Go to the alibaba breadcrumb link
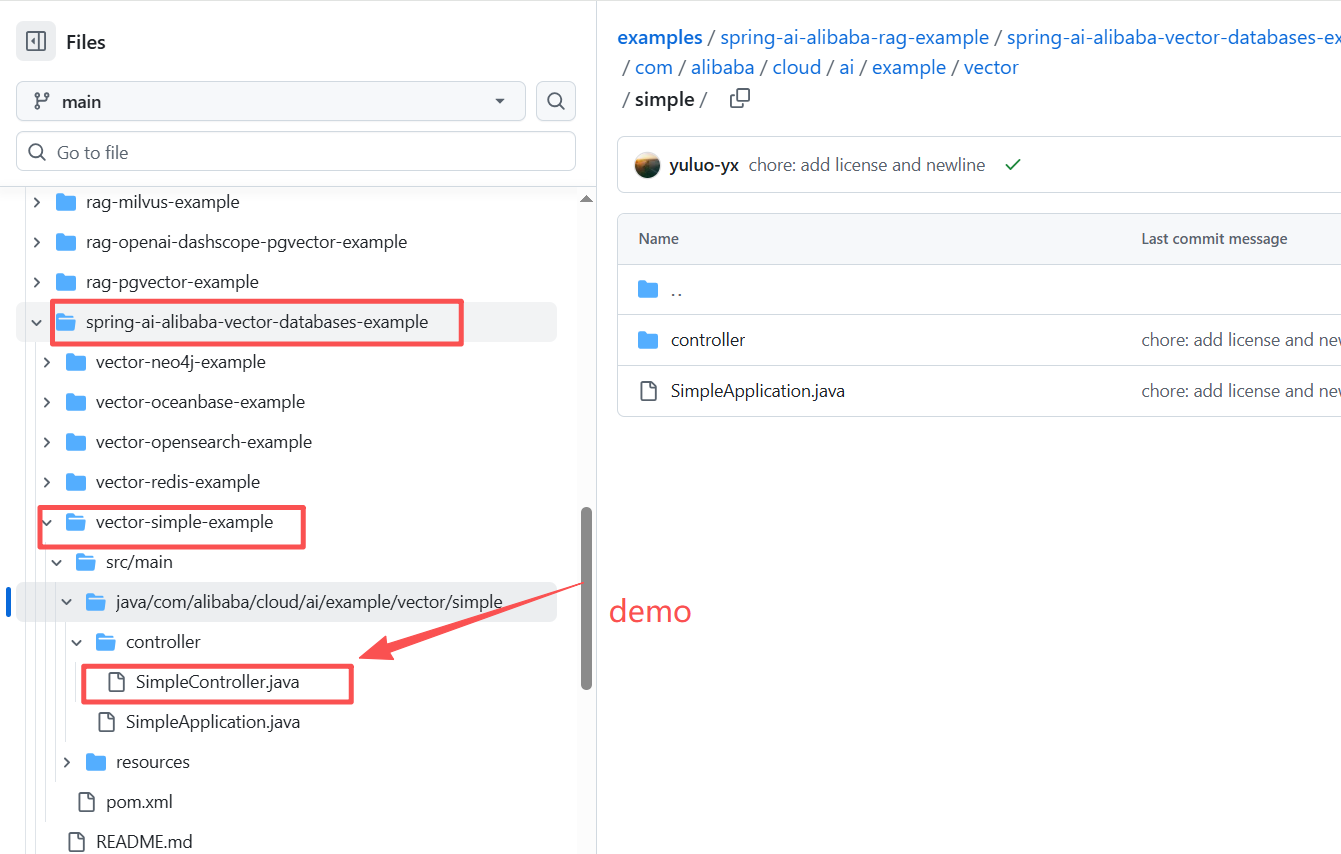Screen dimensions: 1341x854 click(722, 67)
